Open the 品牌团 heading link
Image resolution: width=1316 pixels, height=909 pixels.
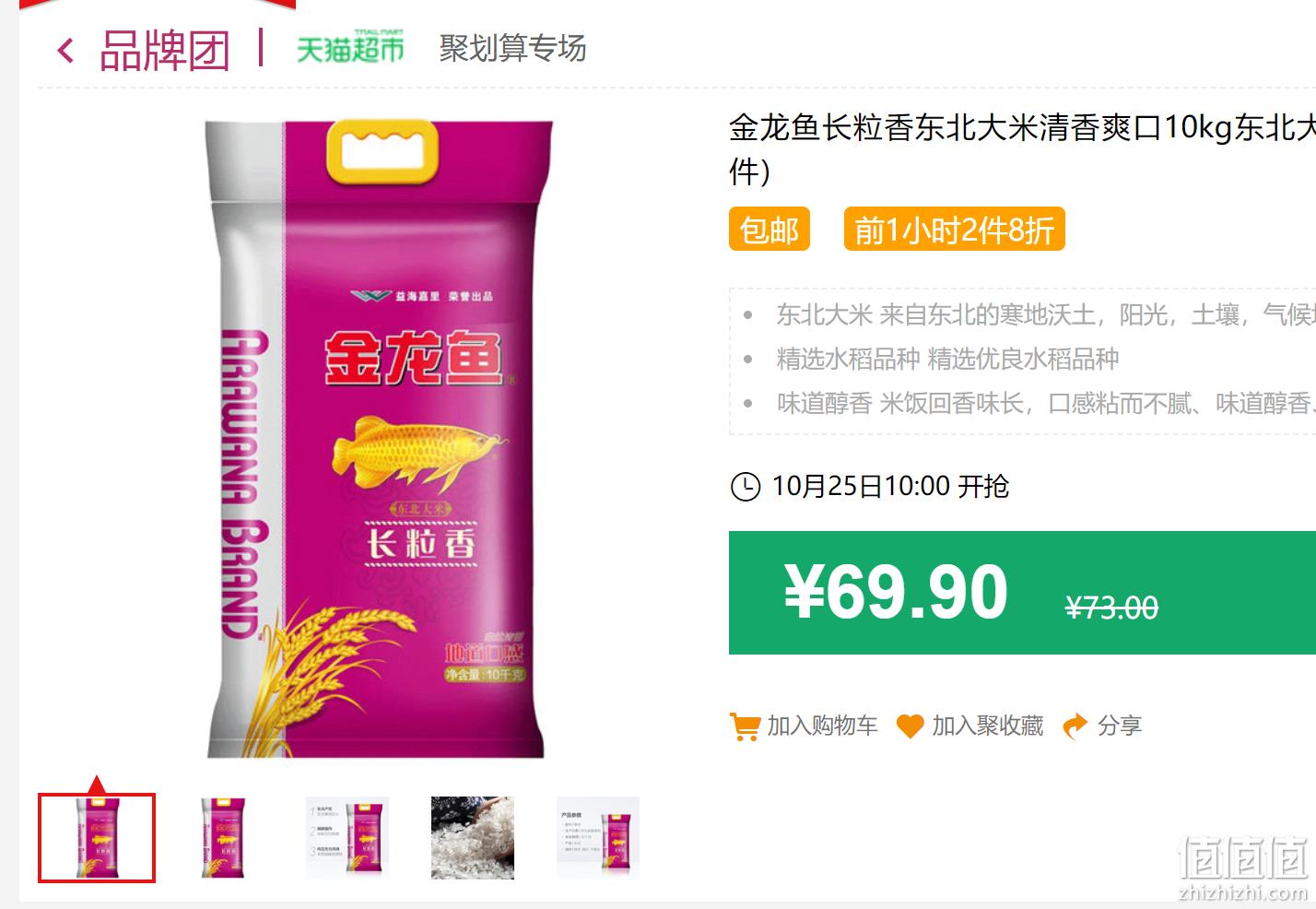[x=164, y=50]
